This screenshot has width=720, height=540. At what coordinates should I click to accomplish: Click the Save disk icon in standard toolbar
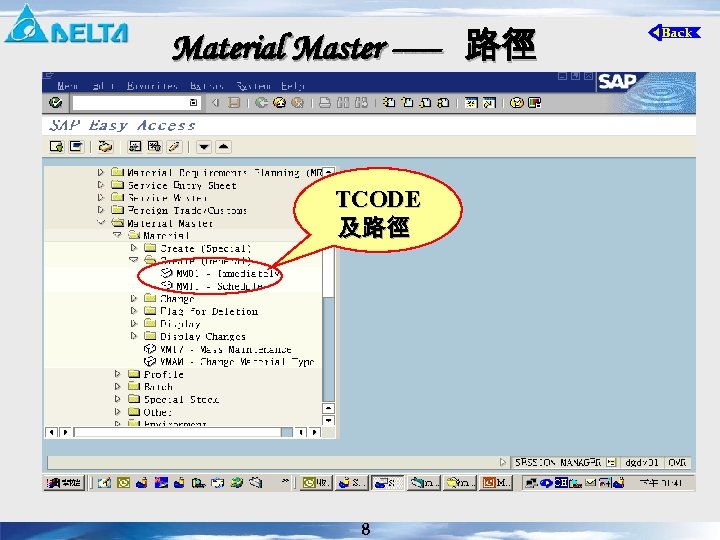click(234, 103)
